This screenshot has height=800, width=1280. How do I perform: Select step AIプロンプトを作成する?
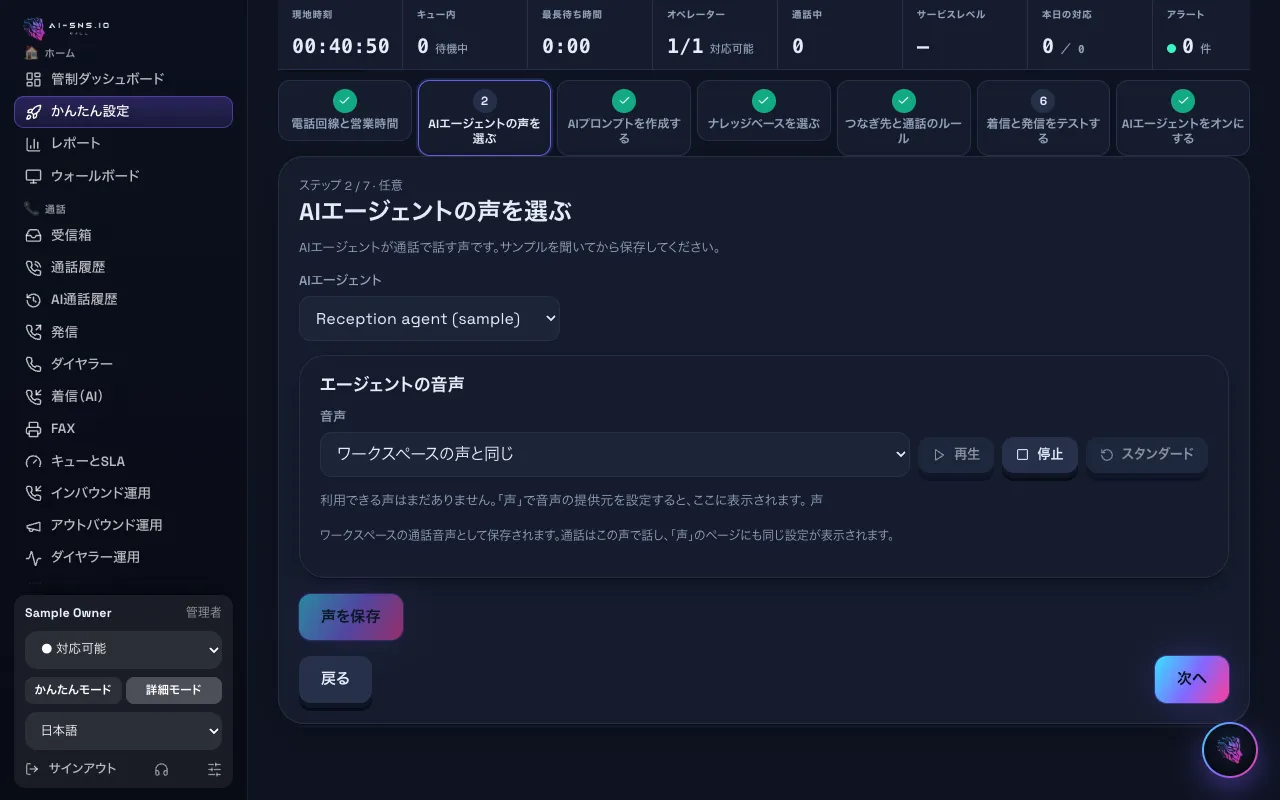point(624,118)
